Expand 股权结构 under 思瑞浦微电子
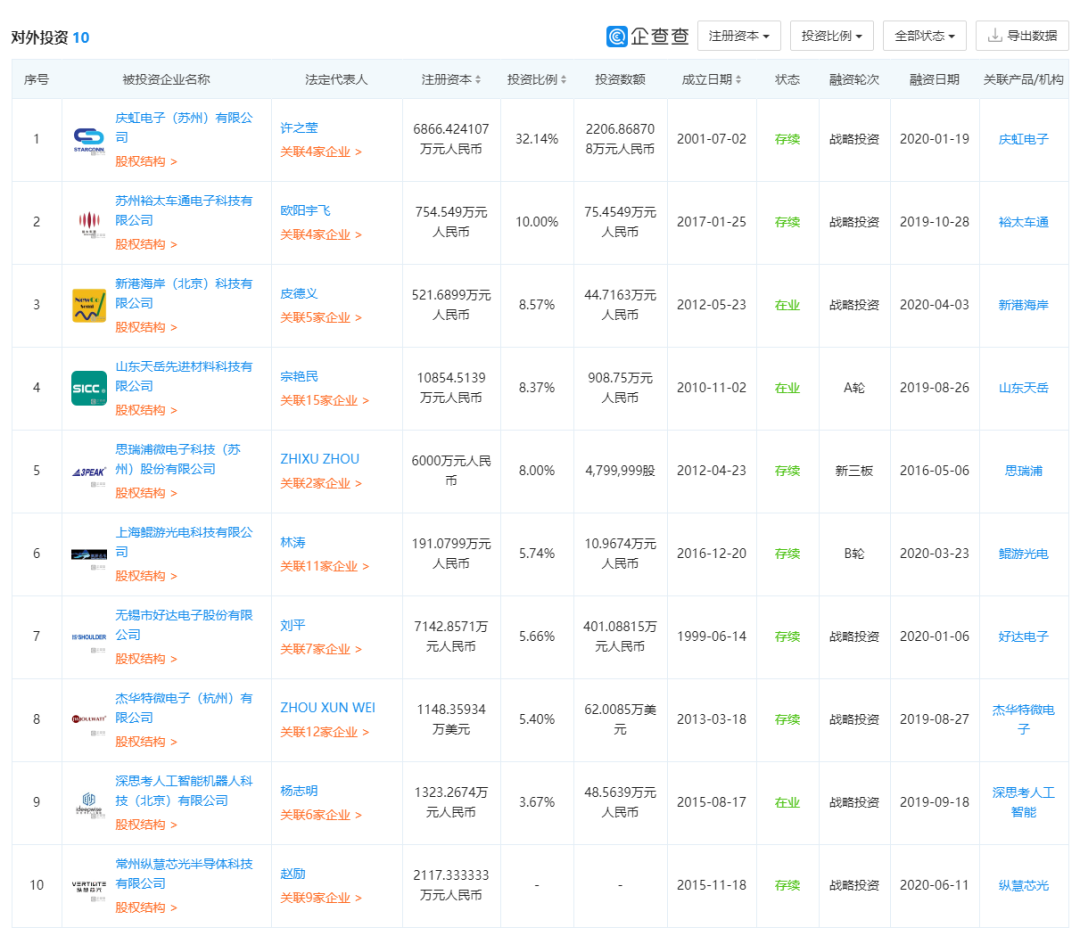Viewport: 1080px width, 936px height. tap(146, 493)
